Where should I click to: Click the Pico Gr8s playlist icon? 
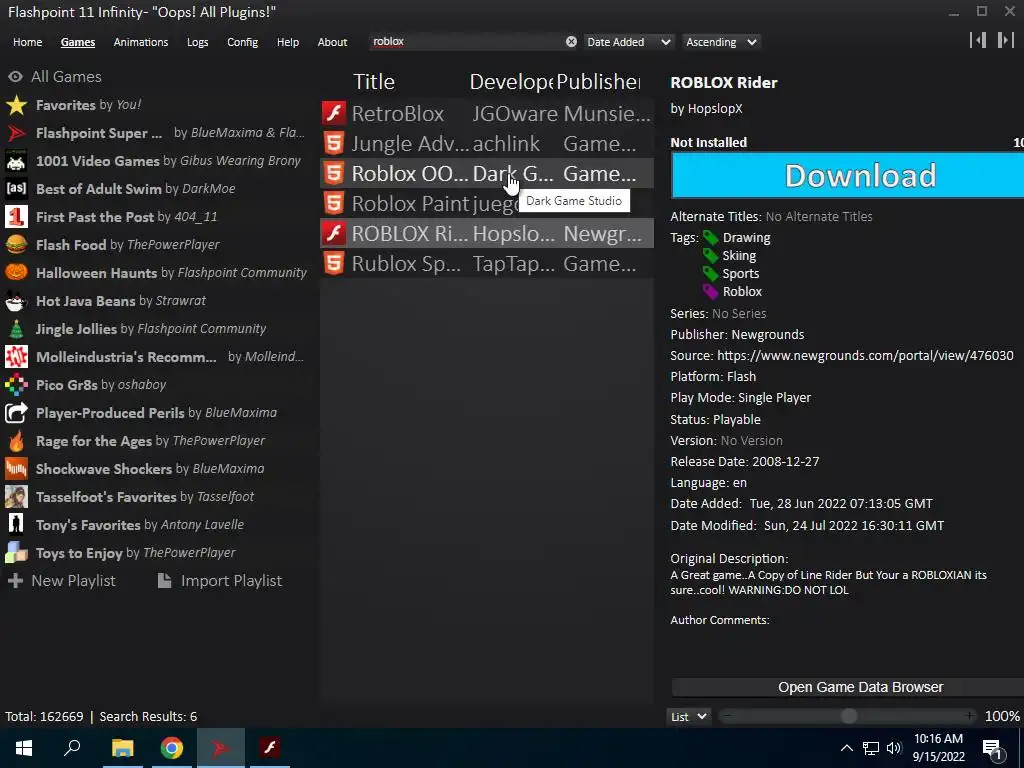tap(16, 385)
